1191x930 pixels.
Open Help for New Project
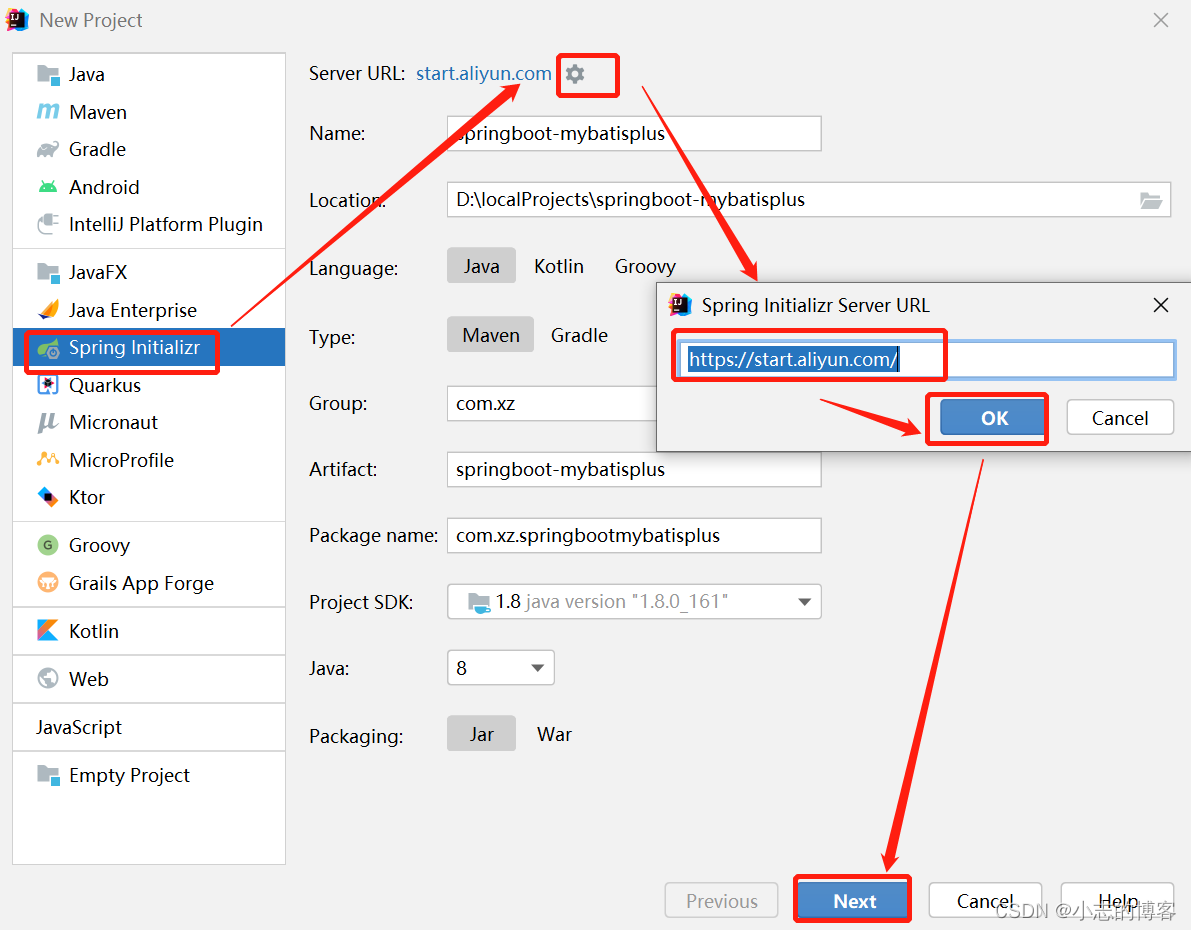(1117, 901)
